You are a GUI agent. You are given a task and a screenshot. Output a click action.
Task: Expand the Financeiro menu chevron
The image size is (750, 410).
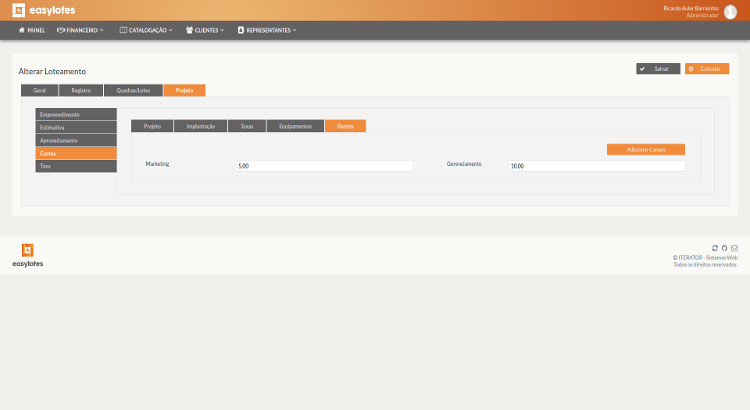[101, 30]
